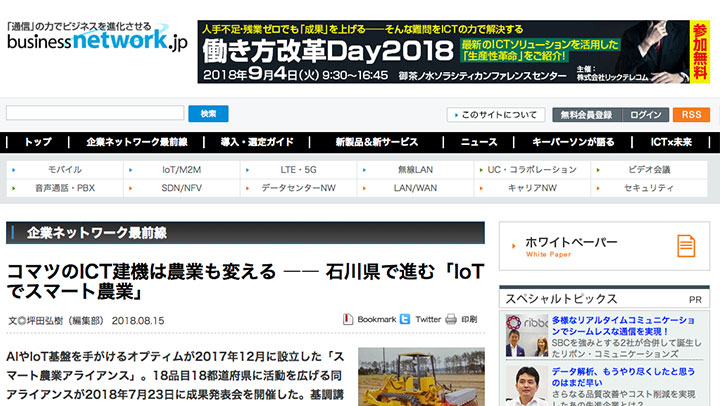
Task: Select the LTE・5G category link
Action: pos(298,169)
